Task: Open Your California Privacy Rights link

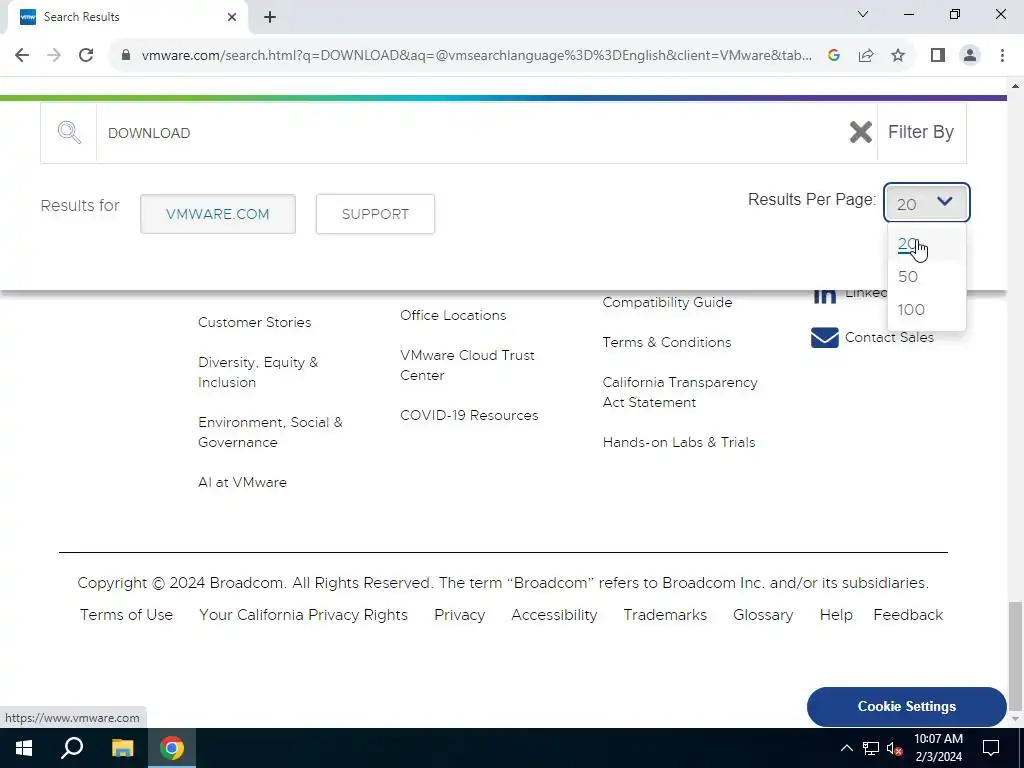Action: coord(304,615)
